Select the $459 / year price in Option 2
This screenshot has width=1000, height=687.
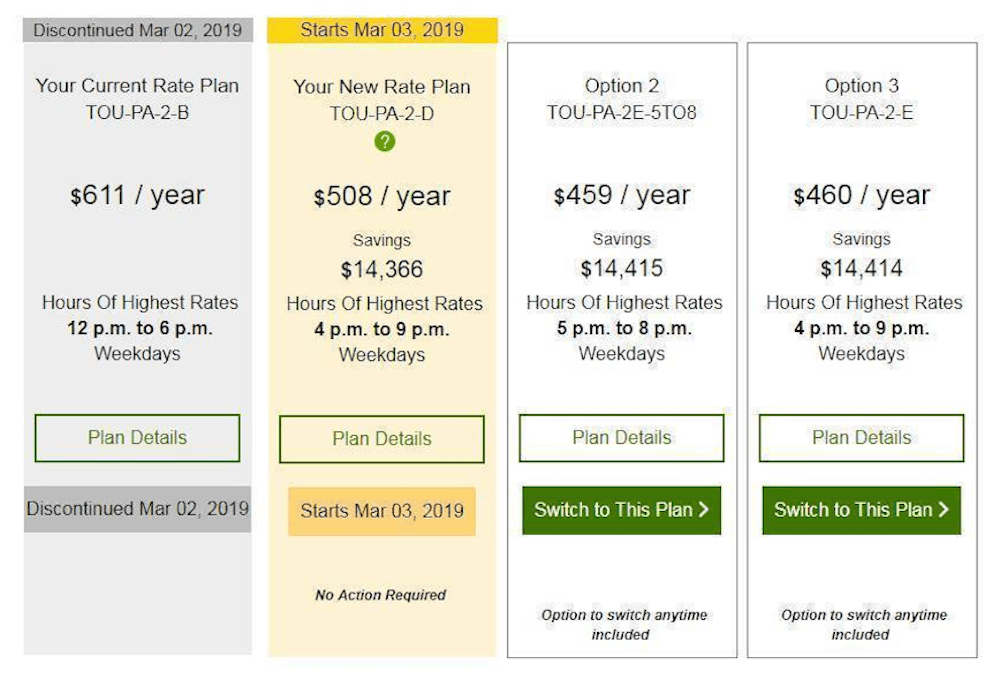coord(622,195)
